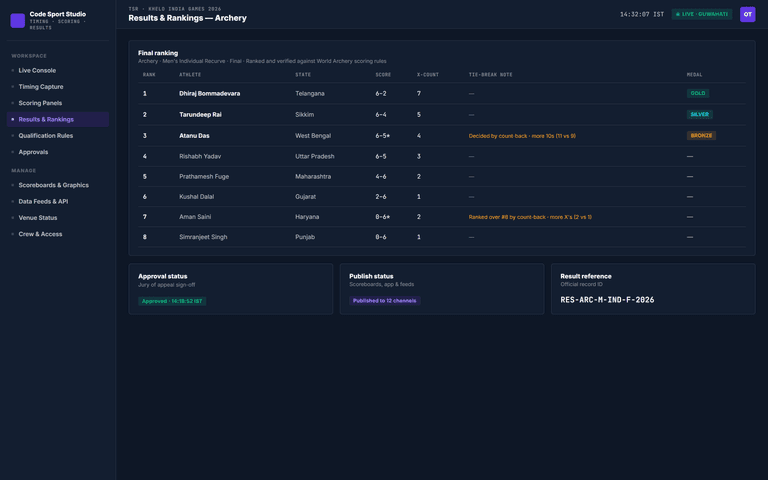Open Data Feeds & API
768x480 pixels.
[x=58, y=201]
